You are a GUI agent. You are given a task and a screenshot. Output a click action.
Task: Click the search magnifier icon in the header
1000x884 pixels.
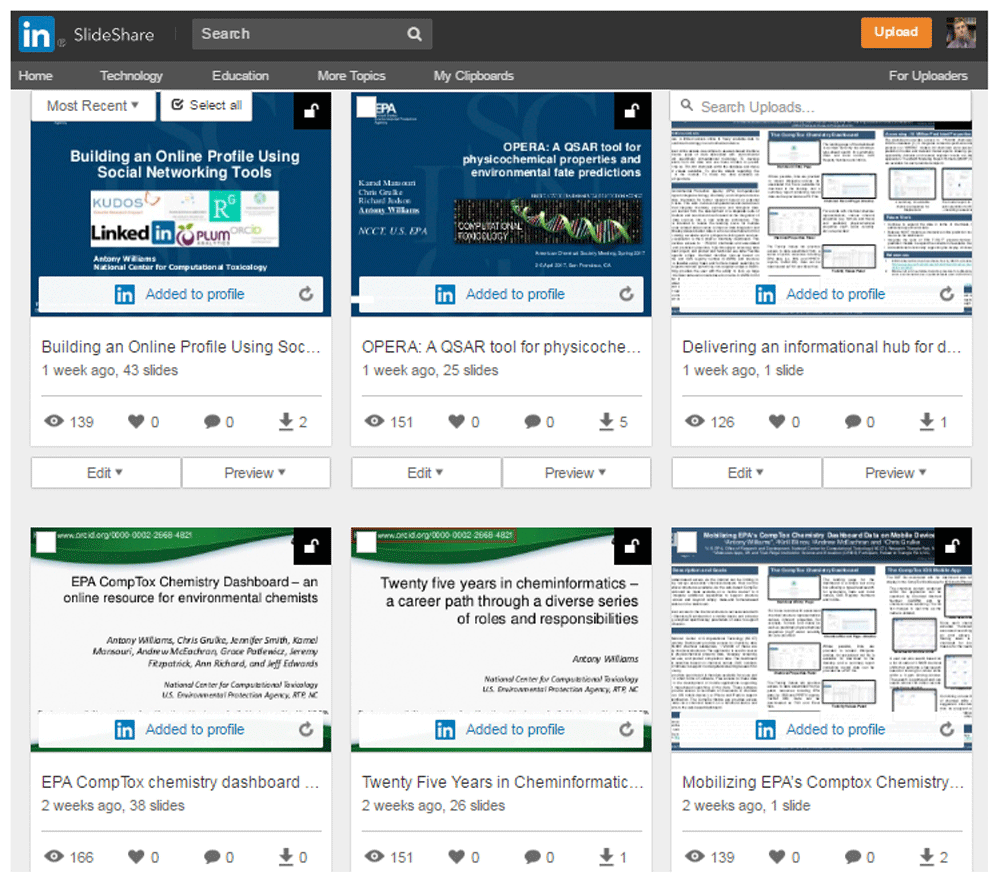[415, 34]
